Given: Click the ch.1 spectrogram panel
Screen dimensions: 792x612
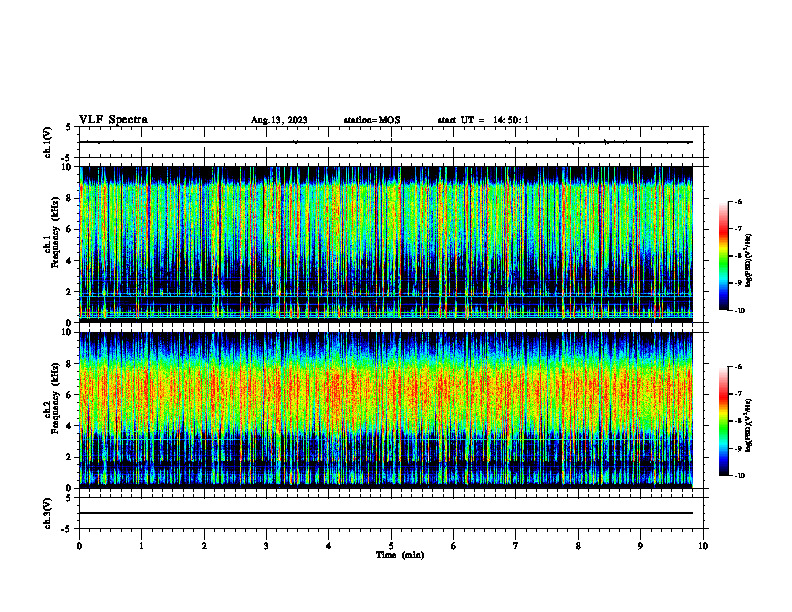Looking at the screenshot, I should pos(386,244).
